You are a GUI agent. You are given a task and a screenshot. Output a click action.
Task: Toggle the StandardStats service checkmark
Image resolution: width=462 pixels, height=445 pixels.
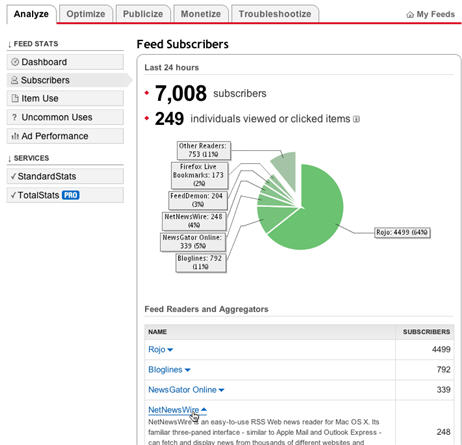click(13, 176)
